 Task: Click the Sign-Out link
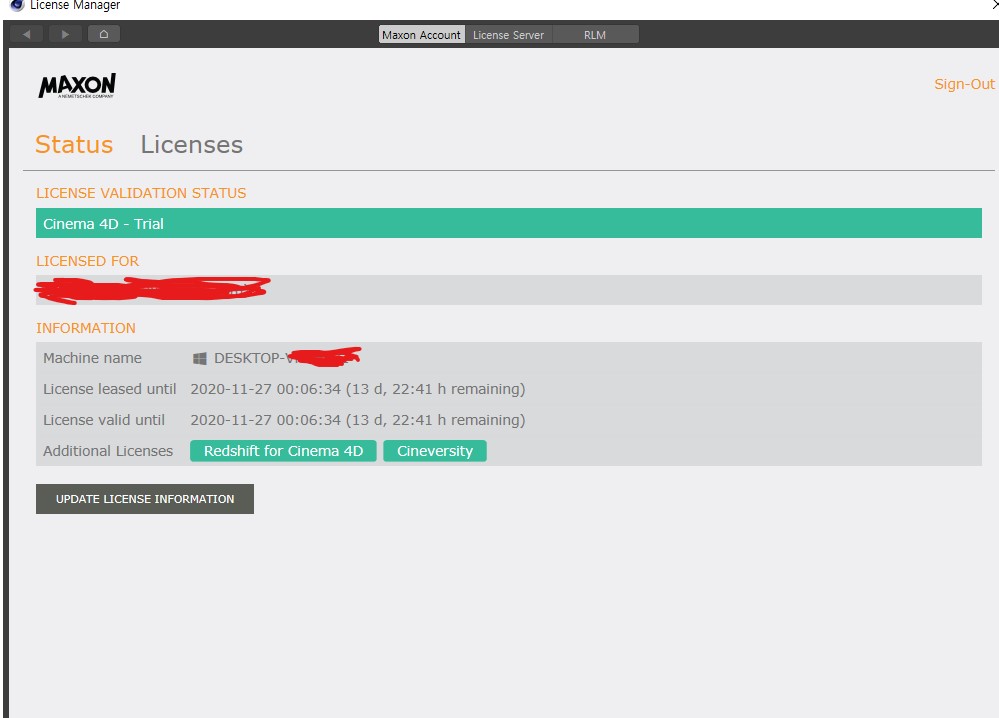tap(964, 84)
